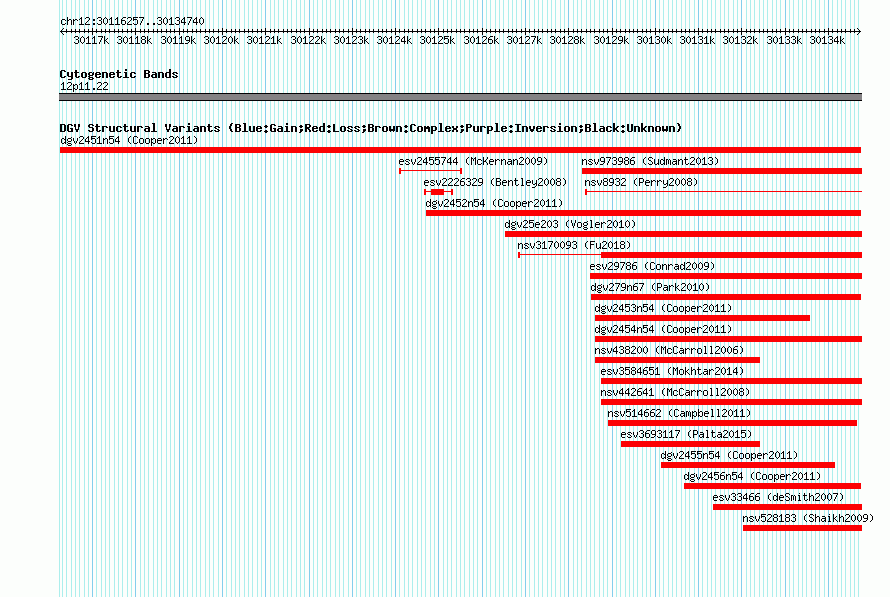Screen dimensions: 890x597
Task: Open the nsv8932 (Perry2008) label
Action: [641, 182]
